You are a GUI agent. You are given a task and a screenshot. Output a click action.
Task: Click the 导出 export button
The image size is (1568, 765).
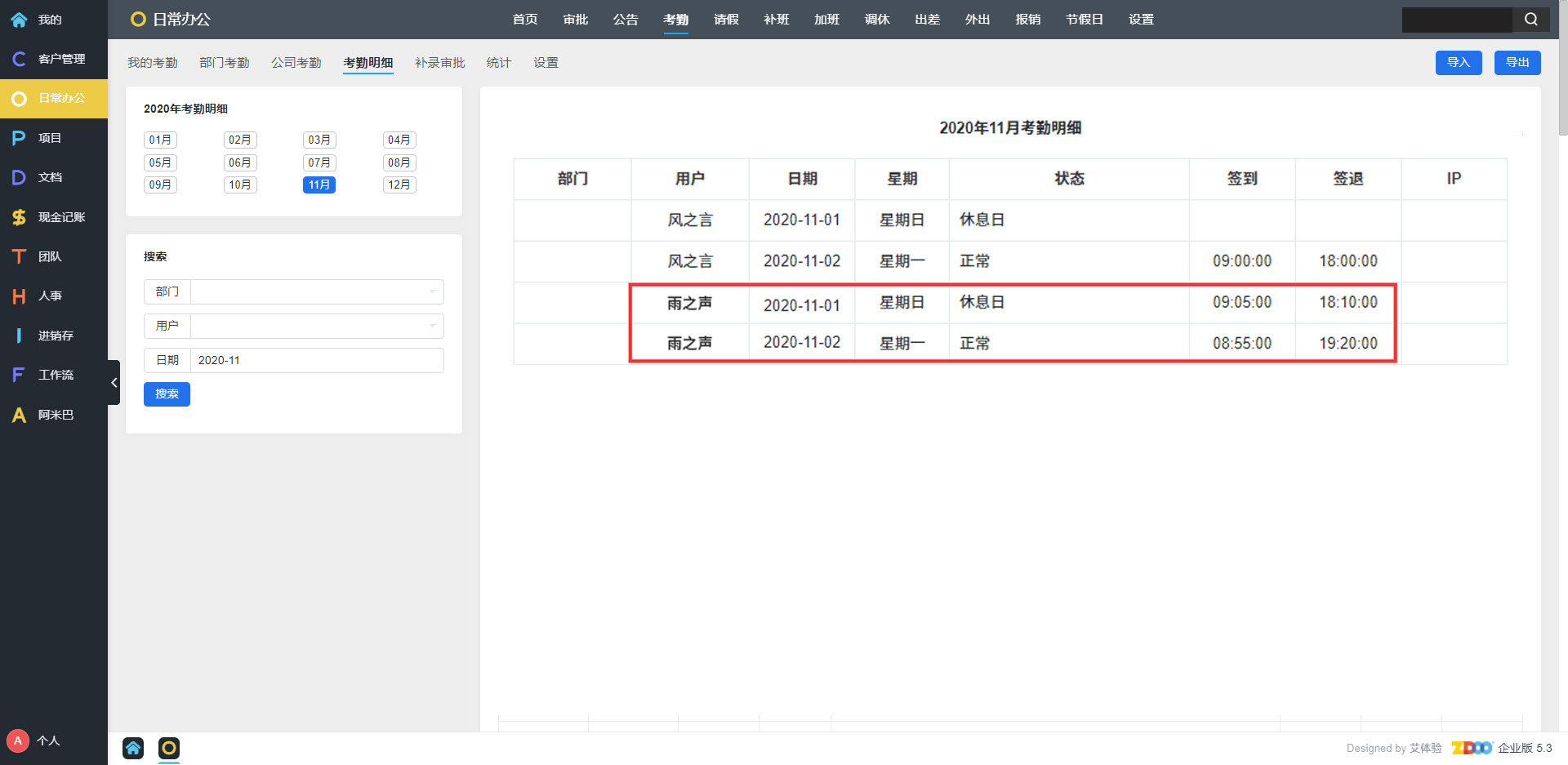pyautogui.click(x=1517, y=63)
